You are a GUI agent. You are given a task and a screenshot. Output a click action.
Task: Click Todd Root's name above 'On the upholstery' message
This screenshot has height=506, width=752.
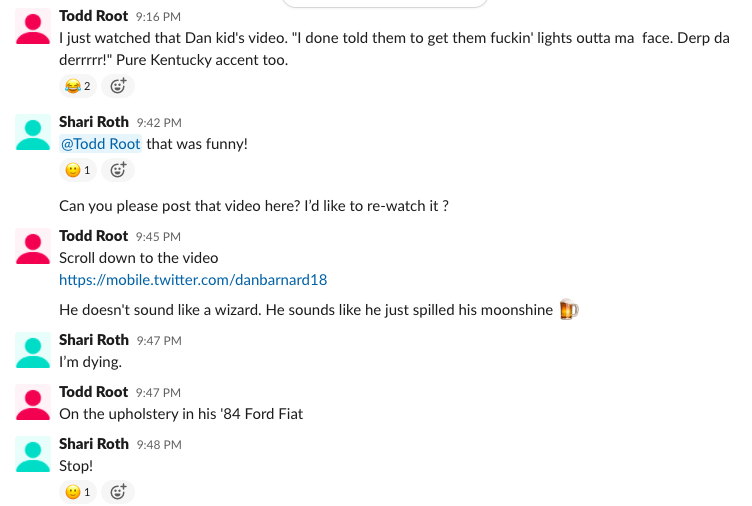[94, 392]
